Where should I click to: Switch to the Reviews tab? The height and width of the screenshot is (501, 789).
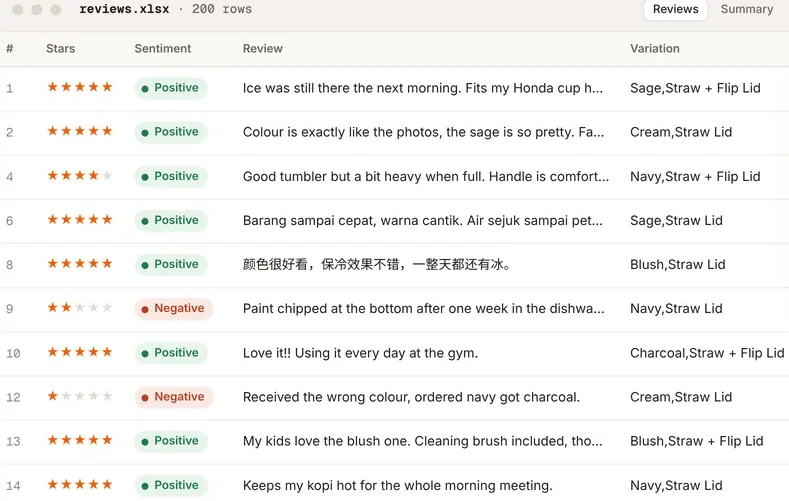675,9
